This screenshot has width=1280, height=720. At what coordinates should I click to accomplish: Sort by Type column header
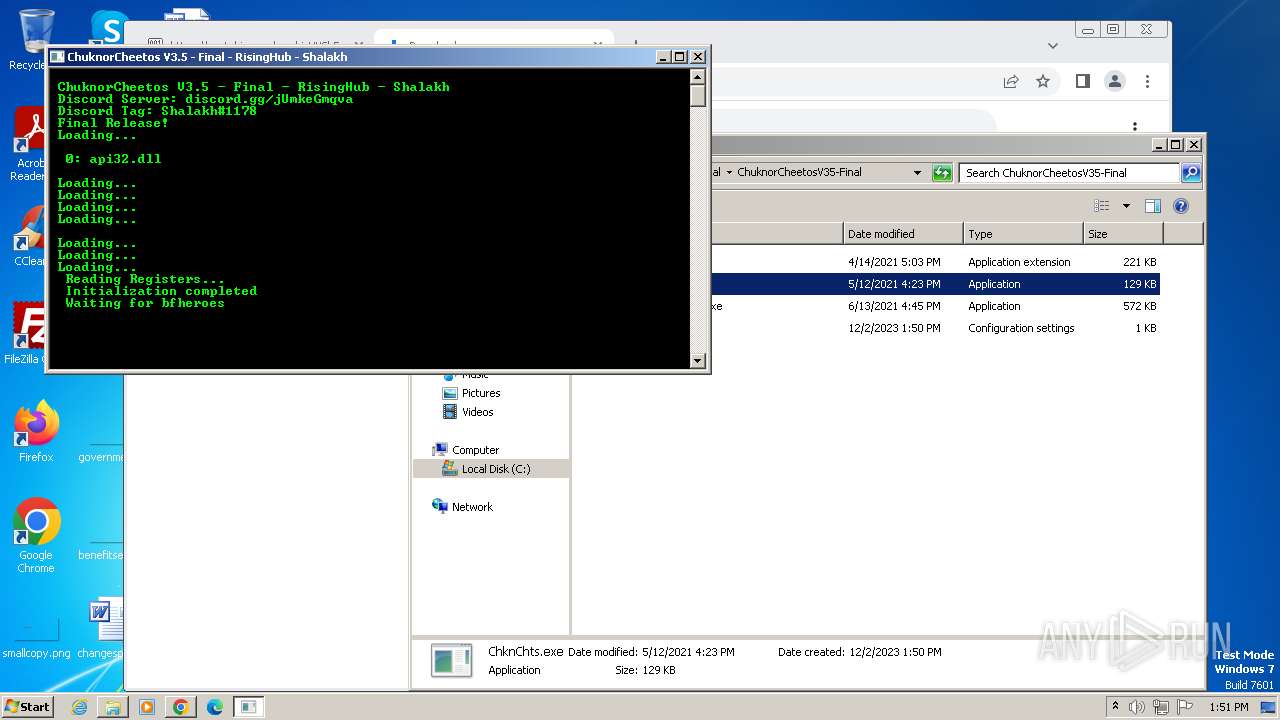[x=1023, y=234]
